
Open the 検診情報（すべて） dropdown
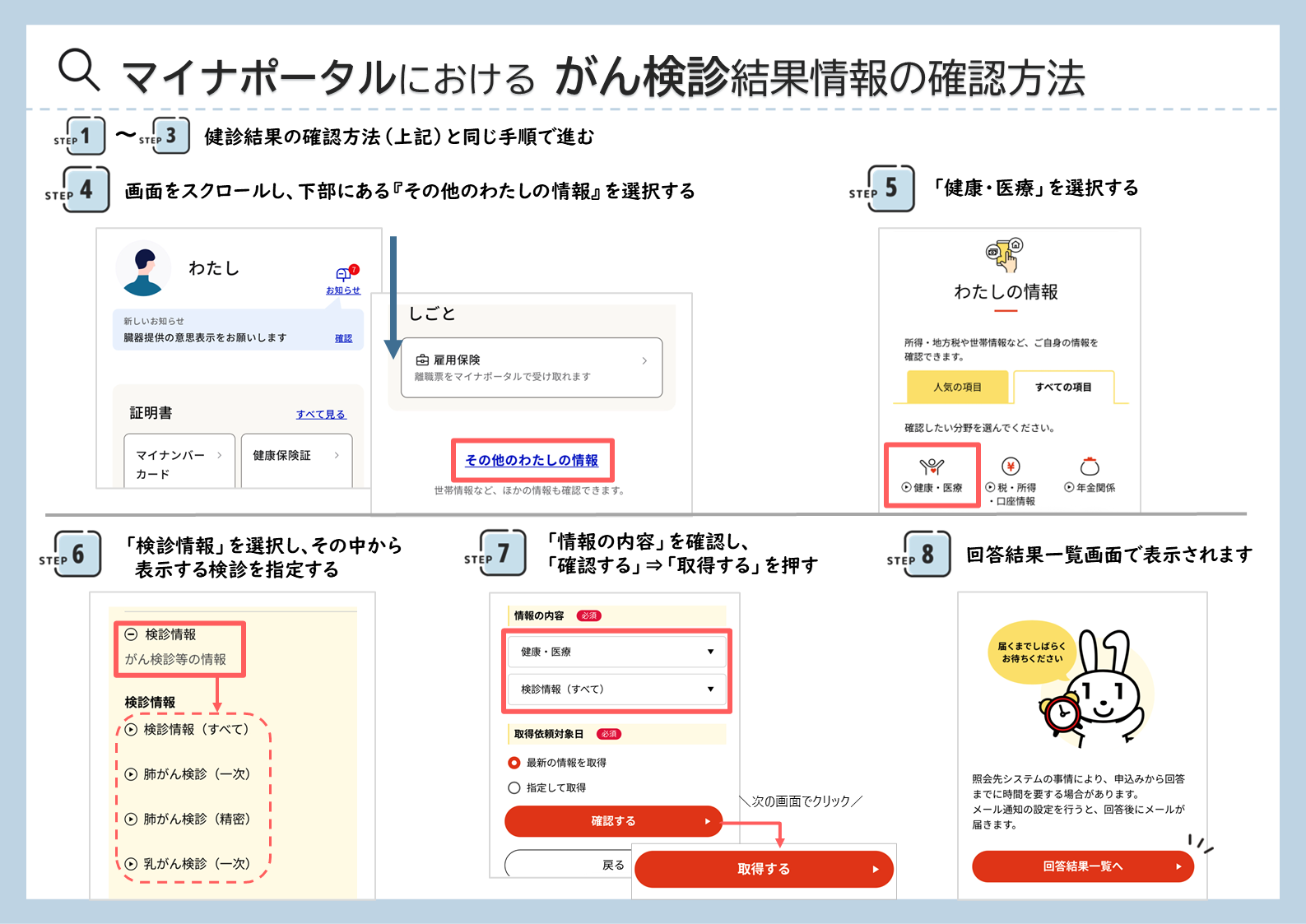tap(616, 690)
